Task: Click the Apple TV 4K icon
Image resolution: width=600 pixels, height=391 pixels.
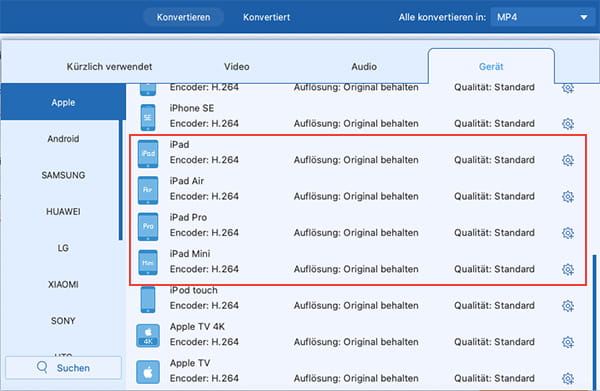Action: [x=148, y=336]
